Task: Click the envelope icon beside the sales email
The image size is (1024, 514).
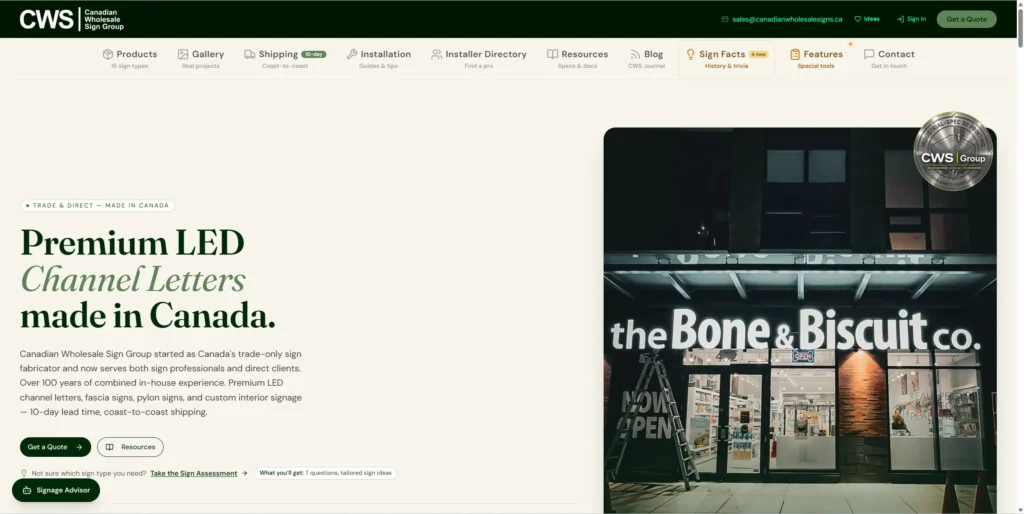Action: pos(725,19)
